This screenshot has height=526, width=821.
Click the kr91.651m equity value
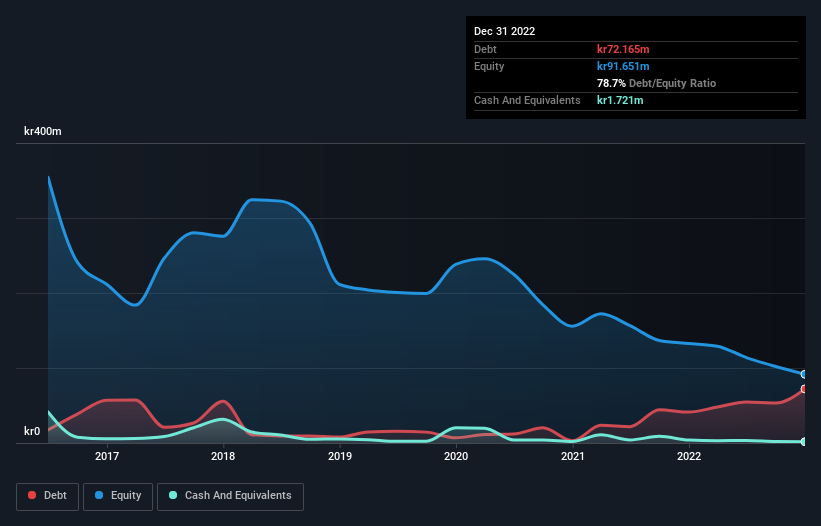(x=623, y=66)
